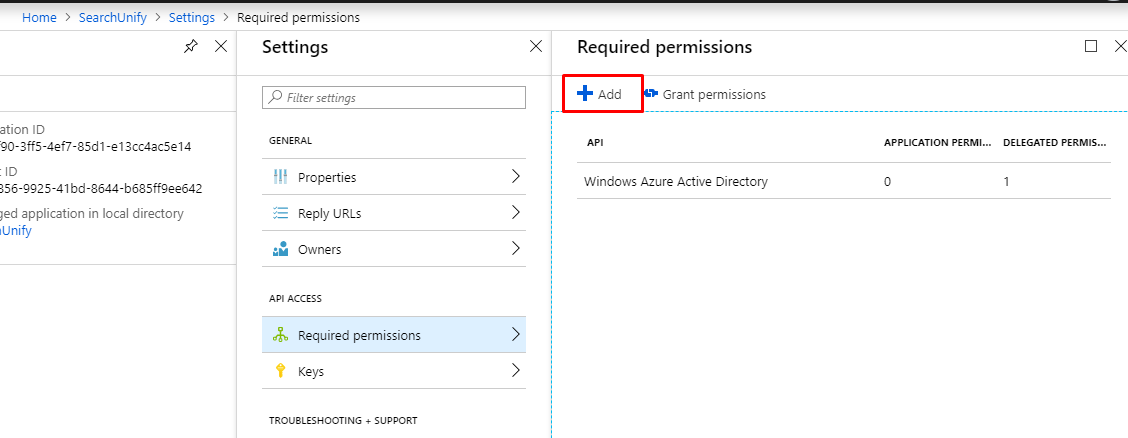Select Windows Azure Active Directory row
This screenshot has width=1128, height=438.
[x=676, y=181]
